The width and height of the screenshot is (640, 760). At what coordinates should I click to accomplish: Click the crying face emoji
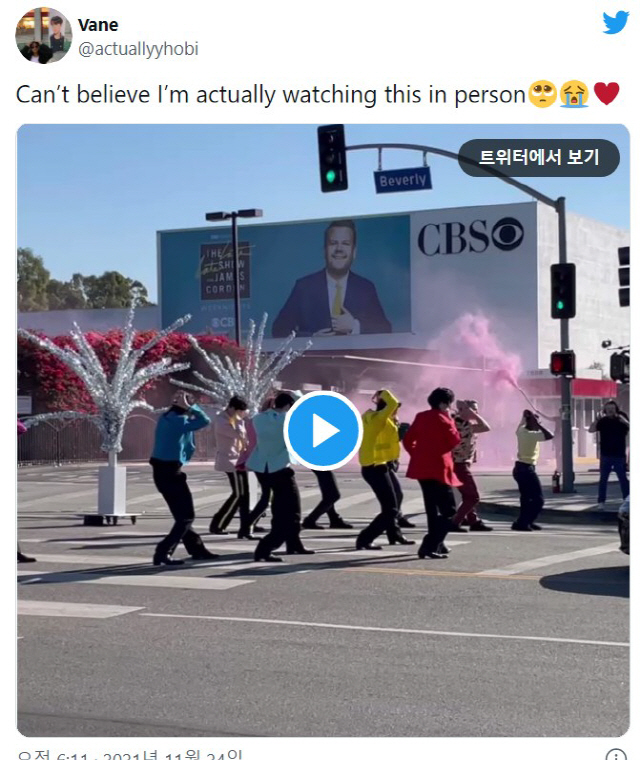pos(574,94)
